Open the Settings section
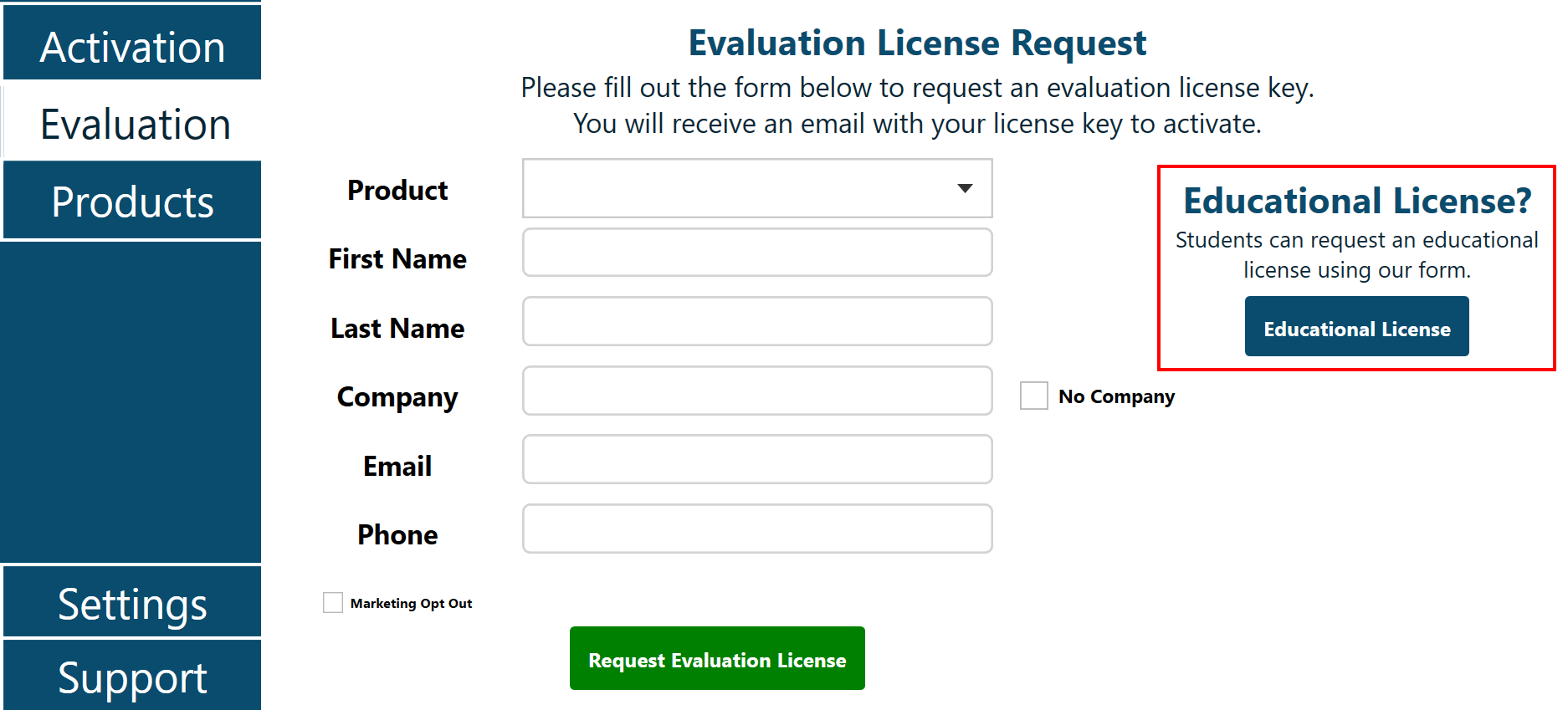This screenshot has width=1568, height=710. pos(132,603)
